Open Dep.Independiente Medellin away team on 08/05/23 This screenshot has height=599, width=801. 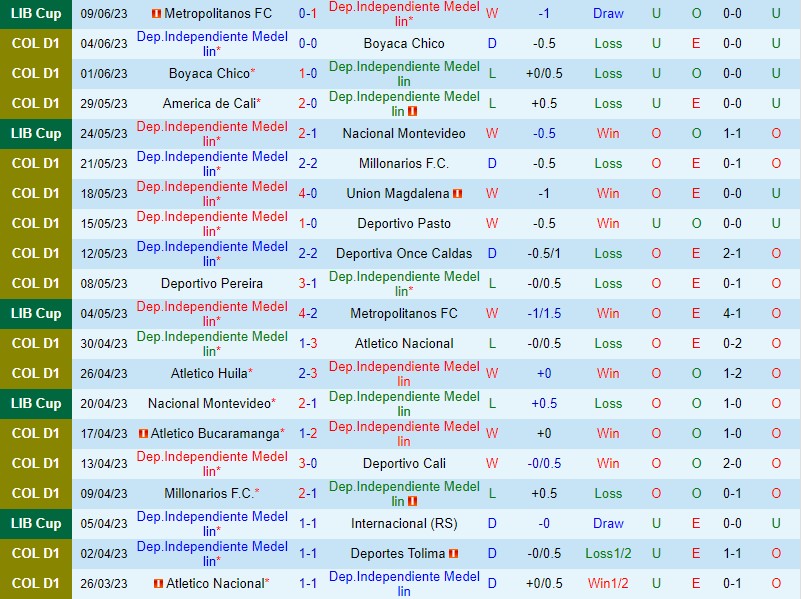point(404,283)
